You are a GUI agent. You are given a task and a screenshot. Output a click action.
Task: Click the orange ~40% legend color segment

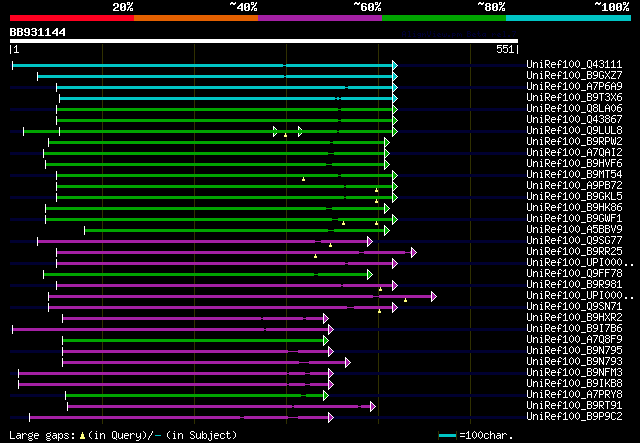(x=196, y=18)
